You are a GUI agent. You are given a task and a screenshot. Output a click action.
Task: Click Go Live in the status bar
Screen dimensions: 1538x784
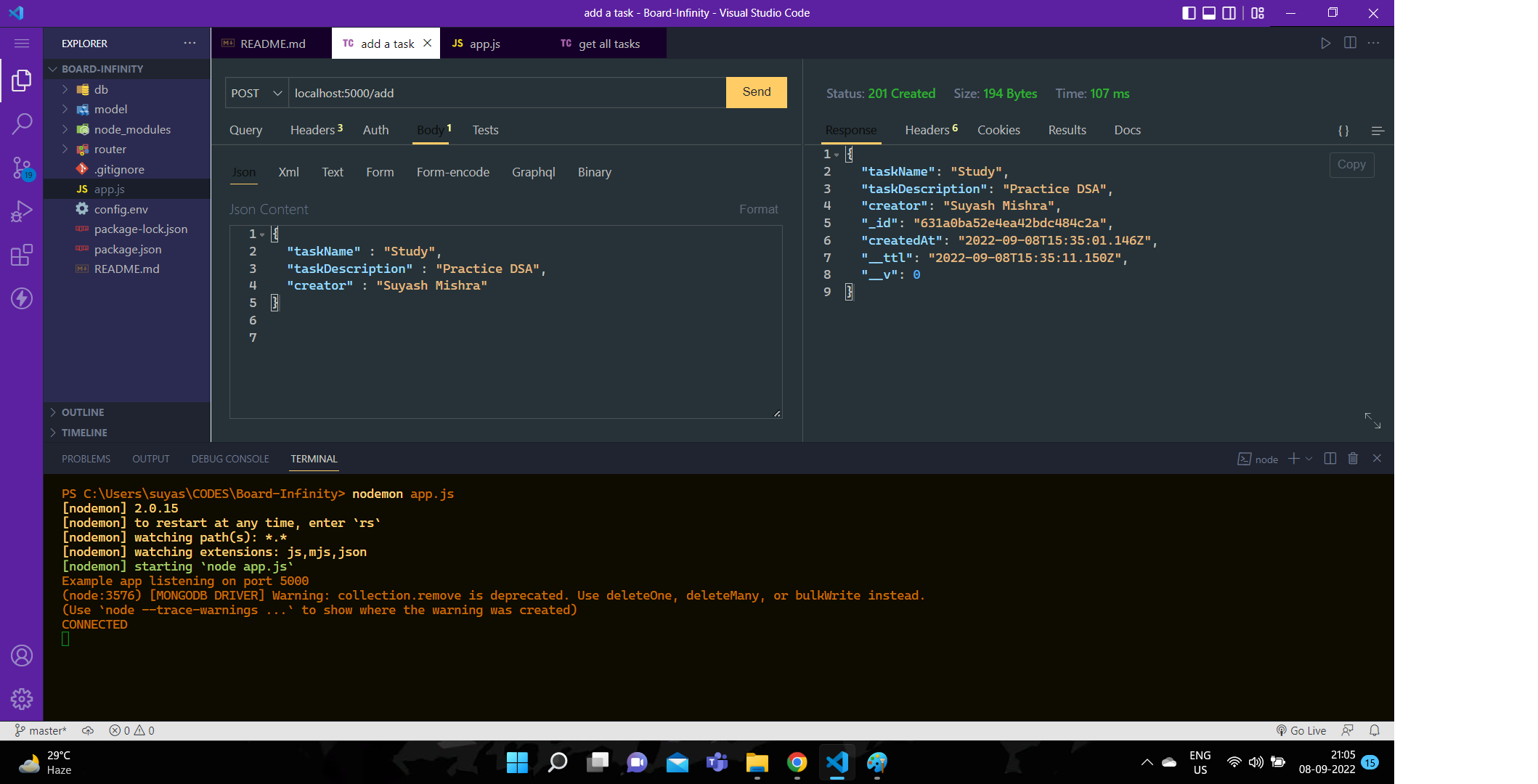[1301, 730]
